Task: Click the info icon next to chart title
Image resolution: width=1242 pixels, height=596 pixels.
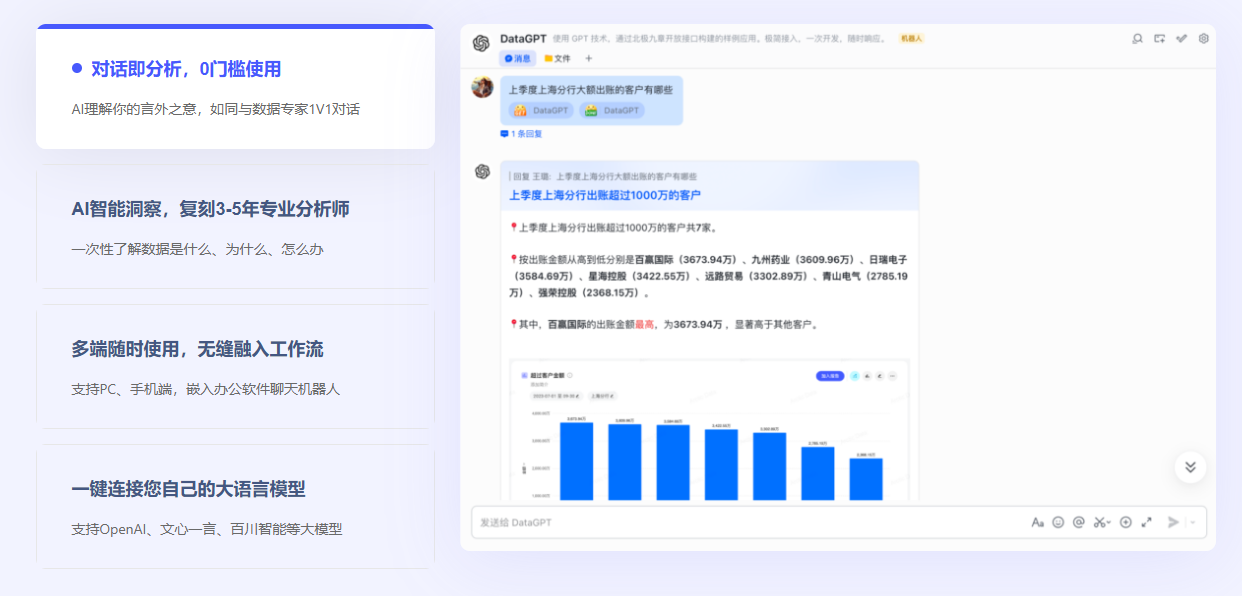Action: click(570, 376)
